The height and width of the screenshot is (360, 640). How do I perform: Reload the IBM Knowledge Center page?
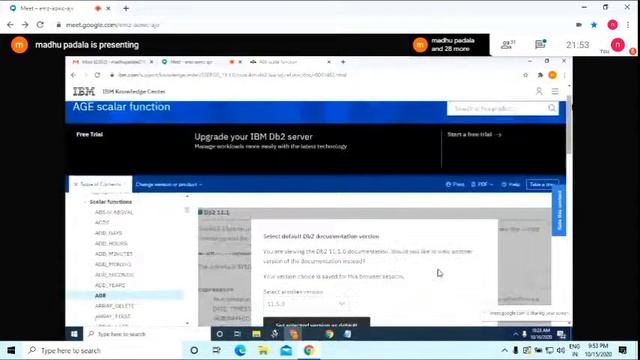tap(97, 75)
